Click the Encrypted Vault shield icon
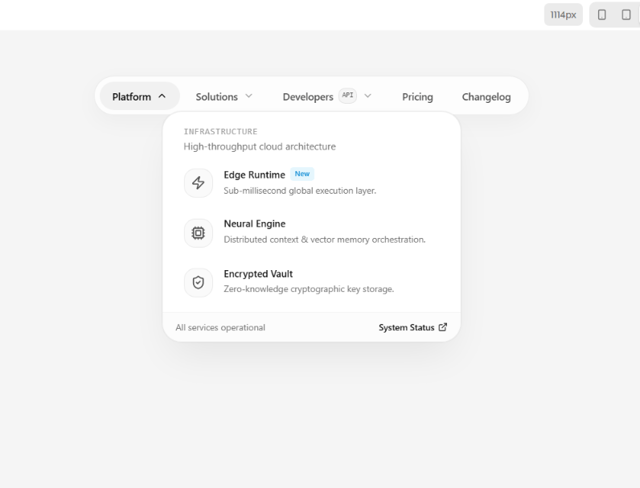 click(198, 282)
